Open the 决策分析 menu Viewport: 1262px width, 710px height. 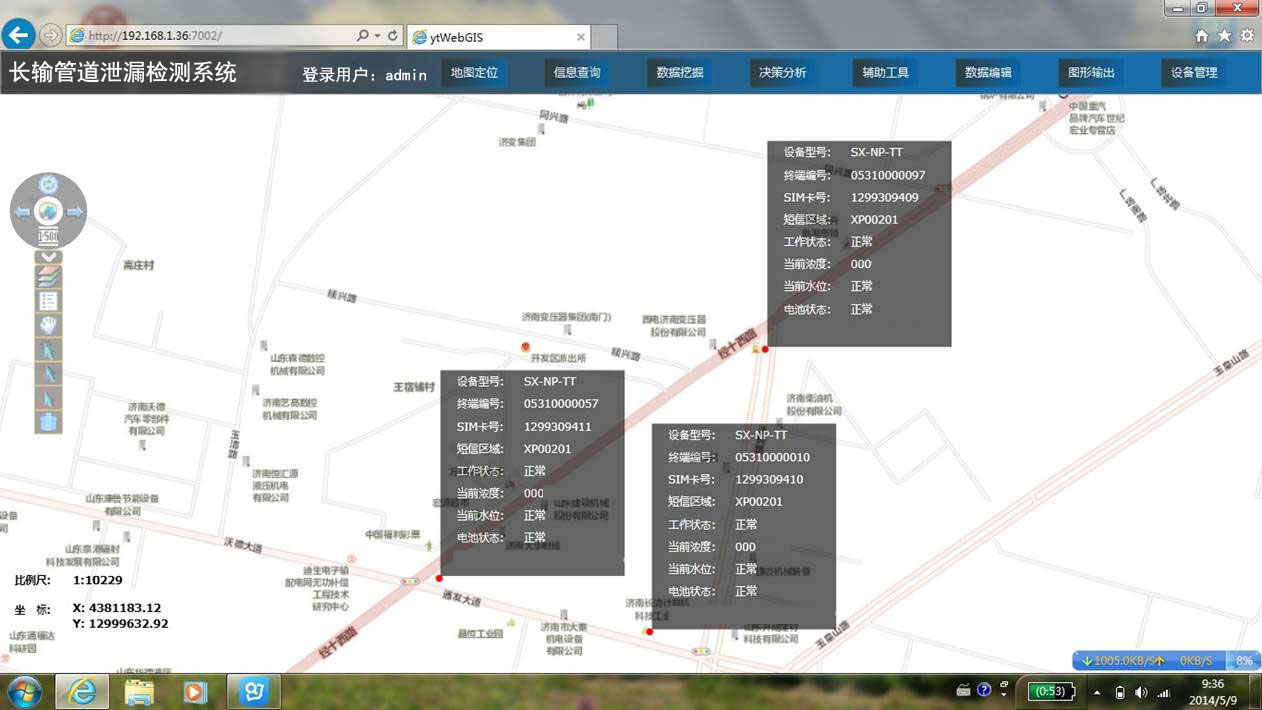pyautogui.click(x=783, y=73)
